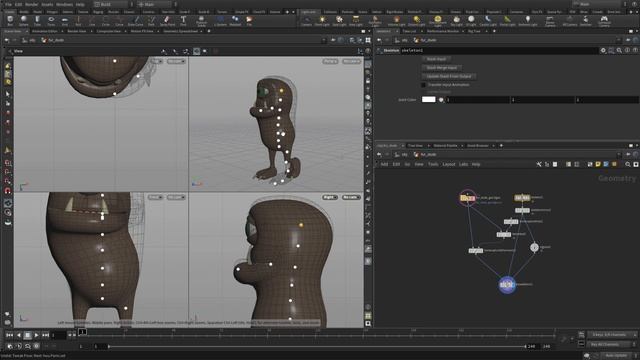Select the Torus shelf tool
Viewport: 640px width, 360px height.
[x=51, y=21]
